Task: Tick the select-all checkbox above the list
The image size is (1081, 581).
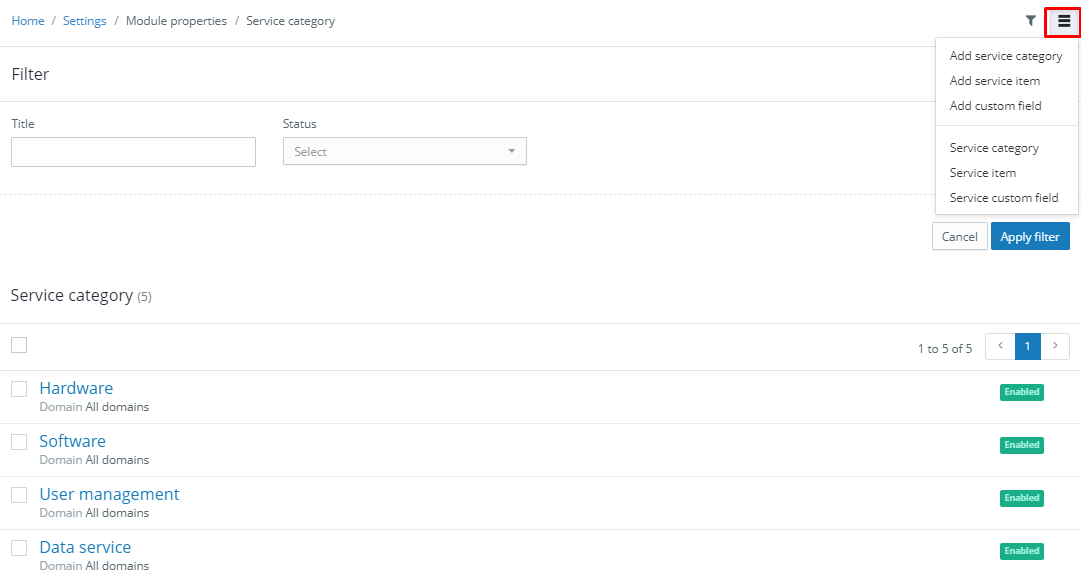Action: click(x=19, y=345)
